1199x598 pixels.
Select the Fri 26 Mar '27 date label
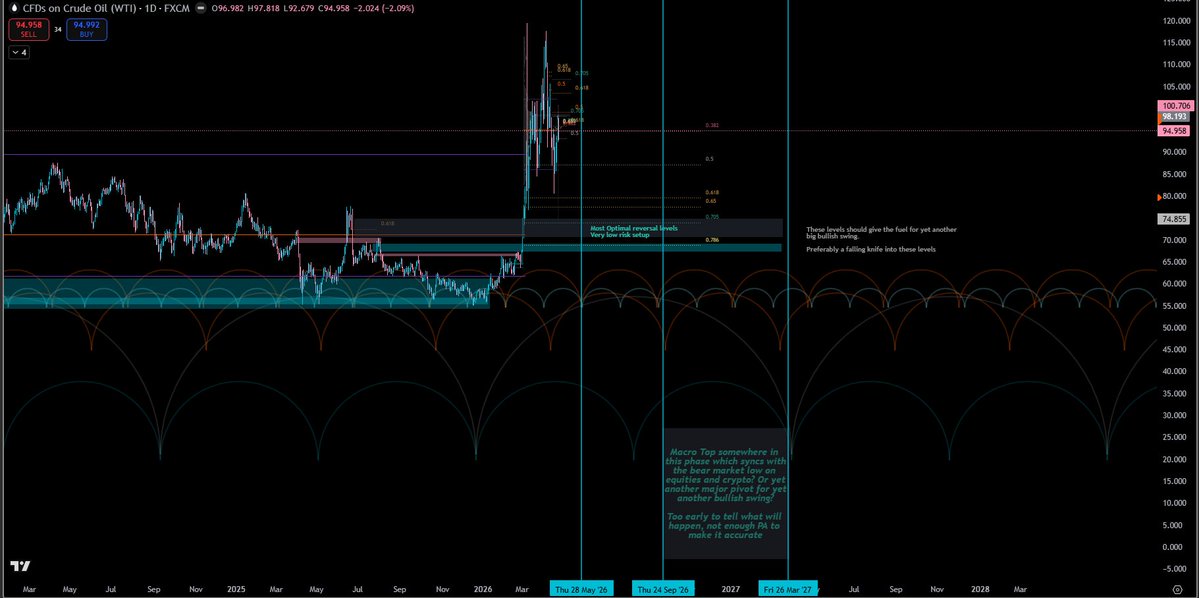[x=788, y=590]
